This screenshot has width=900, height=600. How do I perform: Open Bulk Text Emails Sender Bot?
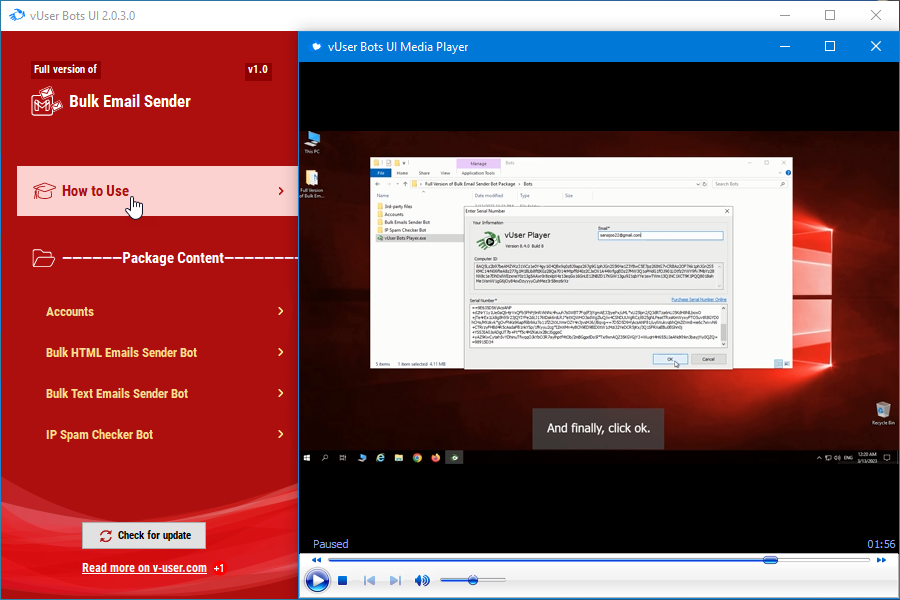pos(117,394)
